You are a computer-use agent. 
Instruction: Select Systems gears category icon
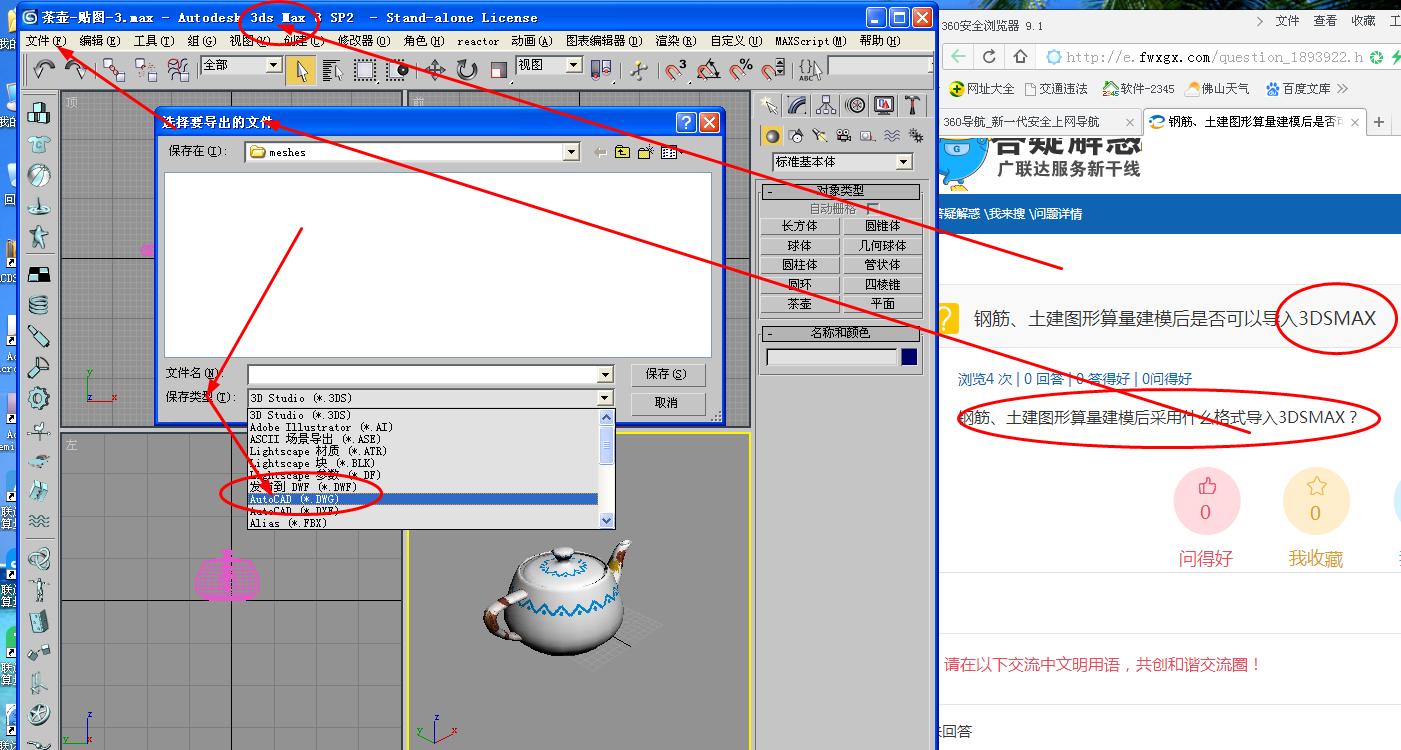tap(916, 136)
